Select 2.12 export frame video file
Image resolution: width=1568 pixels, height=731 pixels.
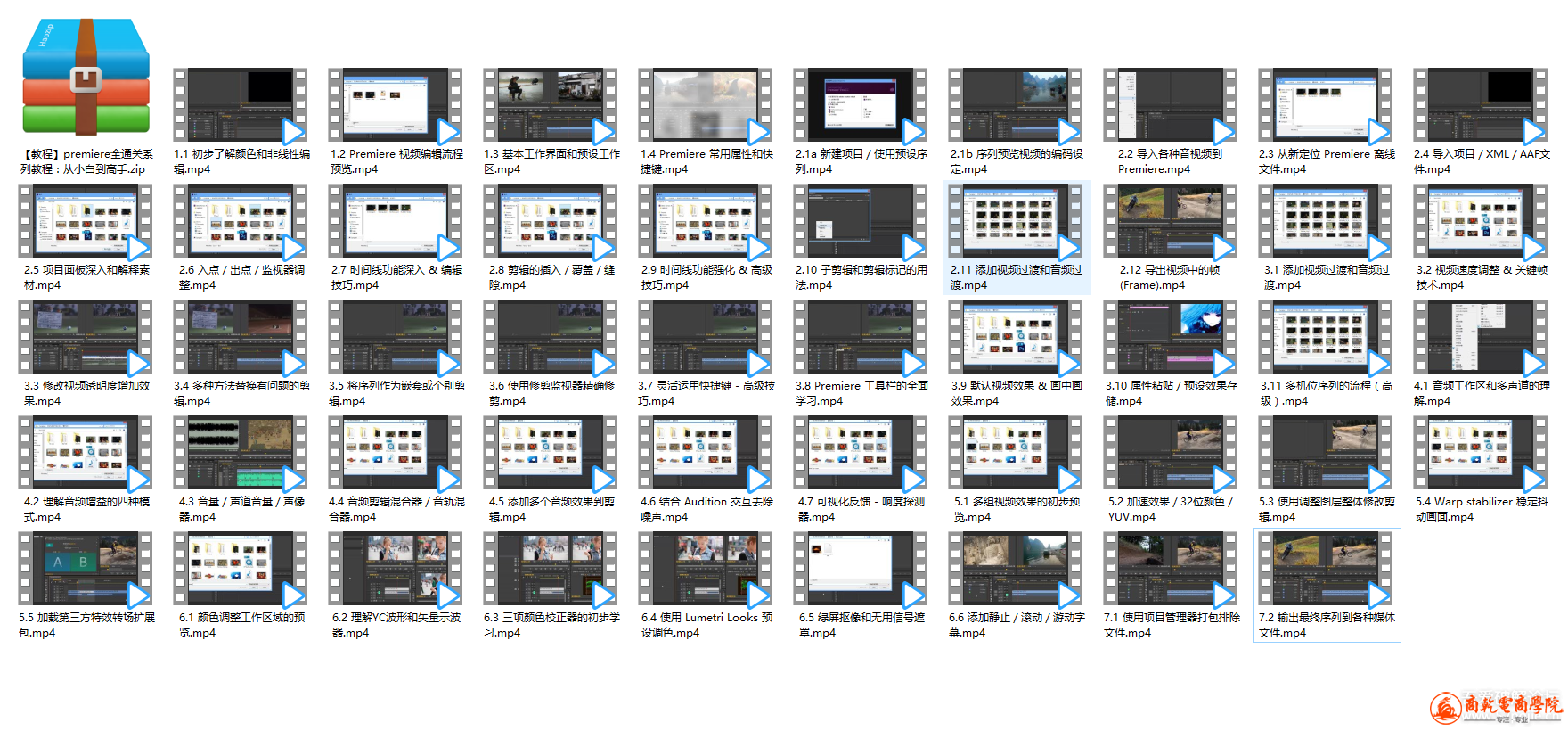[x=1171, y=221]
